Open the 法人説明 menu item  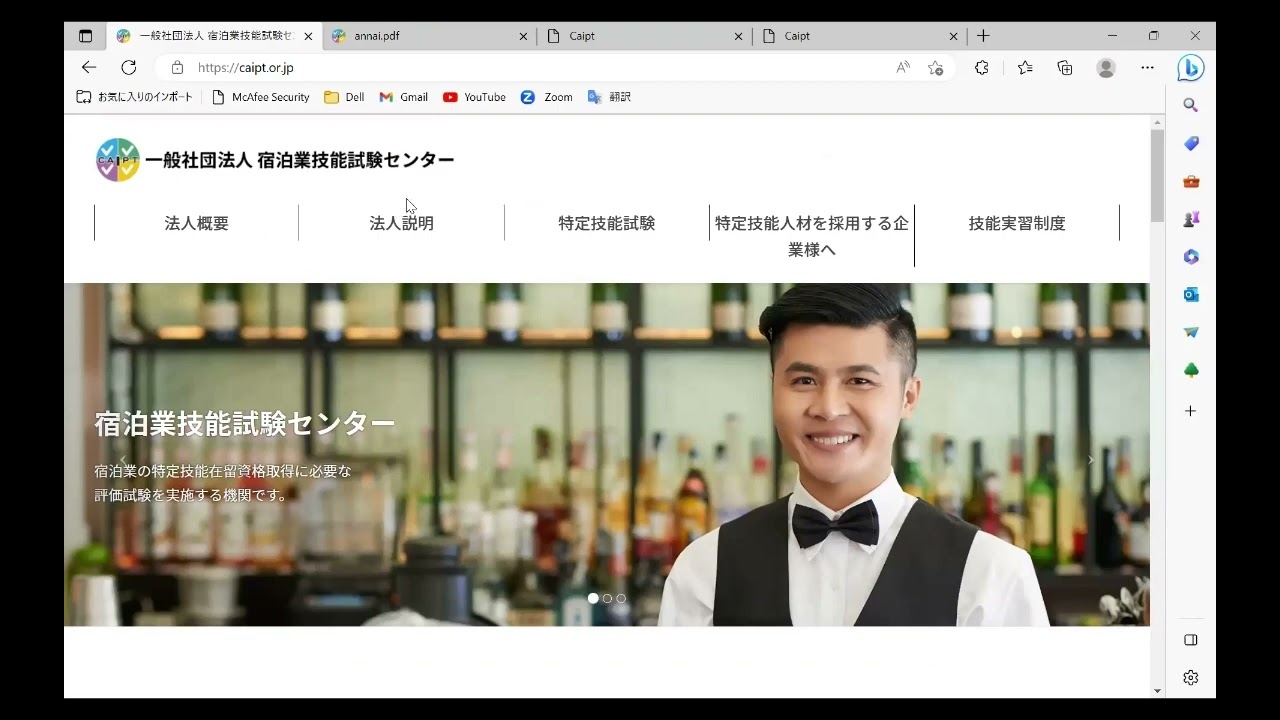(x=402, y=223)
